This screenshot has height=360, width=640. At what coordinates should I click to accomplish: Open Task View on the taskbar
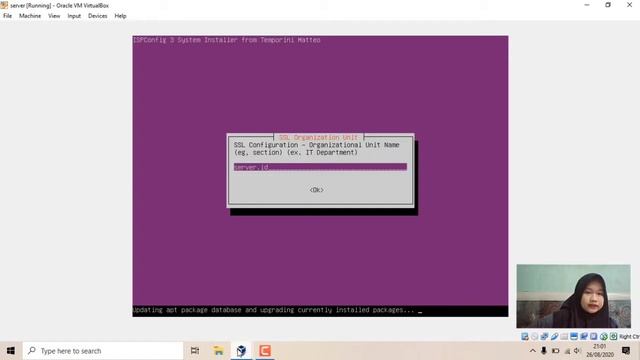[x=195, y=351]
